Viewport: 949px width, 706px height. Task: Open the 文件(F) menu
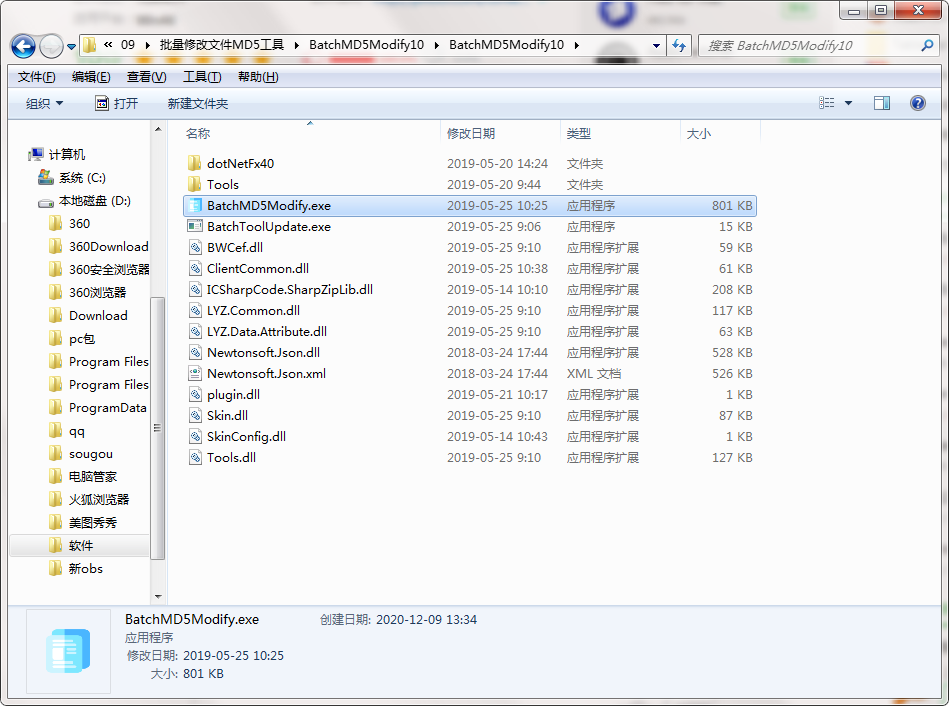[36, 77]
